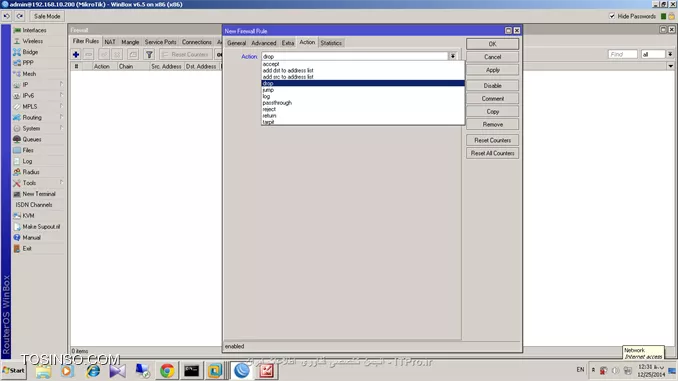
Task: Open the NAT tab in Firewall
Action: 110,42
